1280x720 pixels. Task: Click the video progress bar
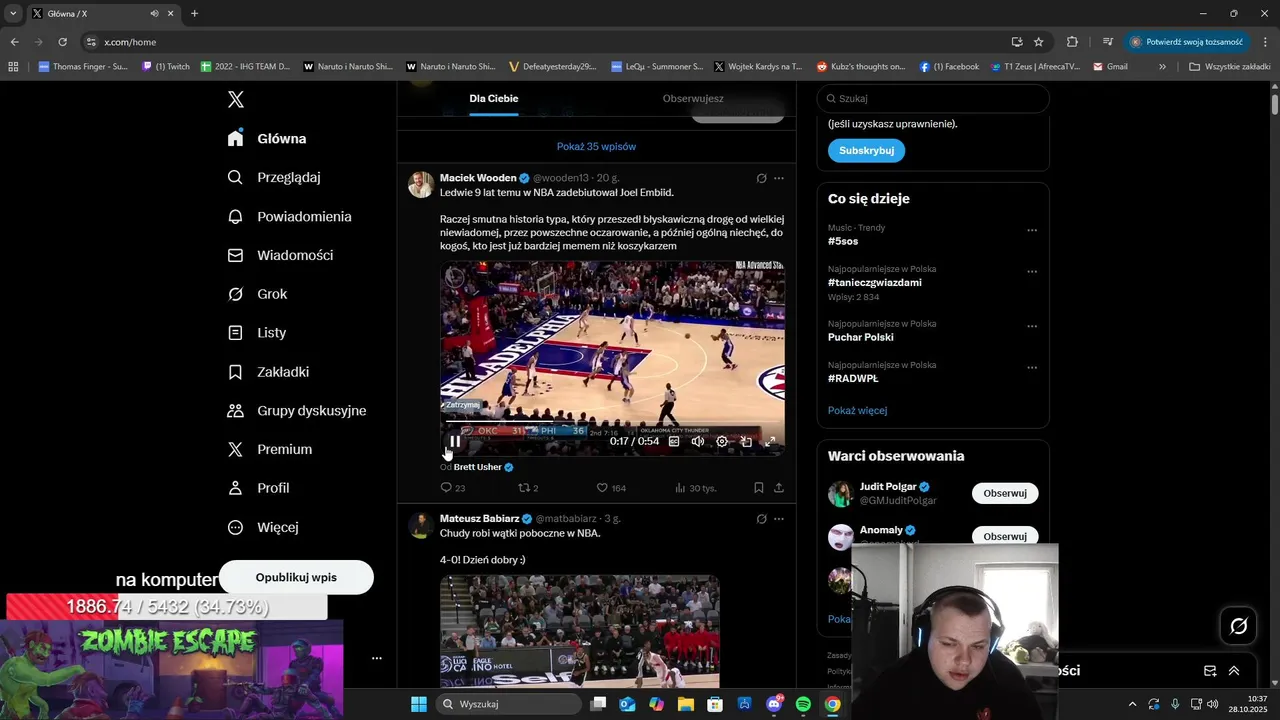[x=612, y=423]
